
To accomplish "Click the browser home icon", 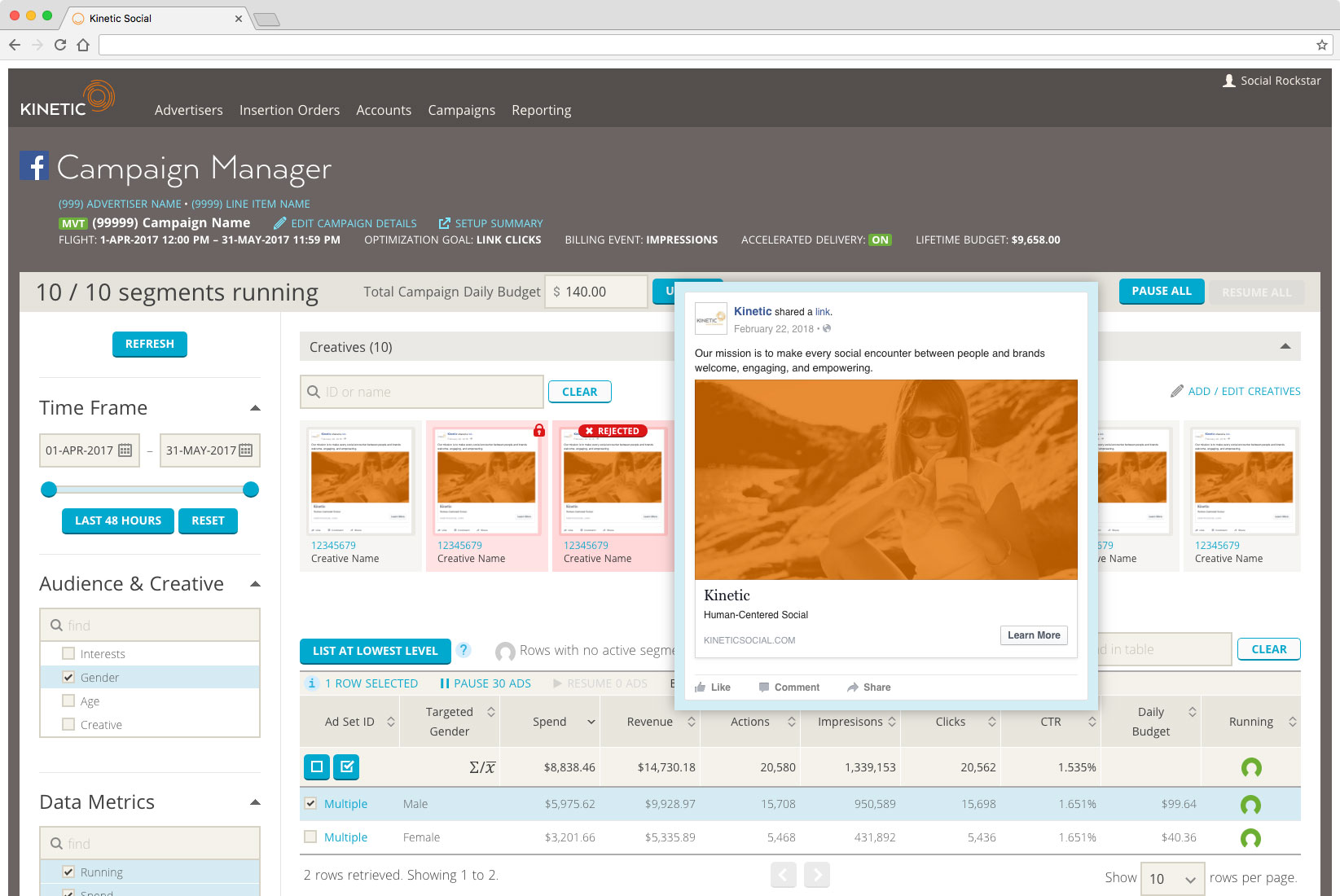I will point(83,45).
